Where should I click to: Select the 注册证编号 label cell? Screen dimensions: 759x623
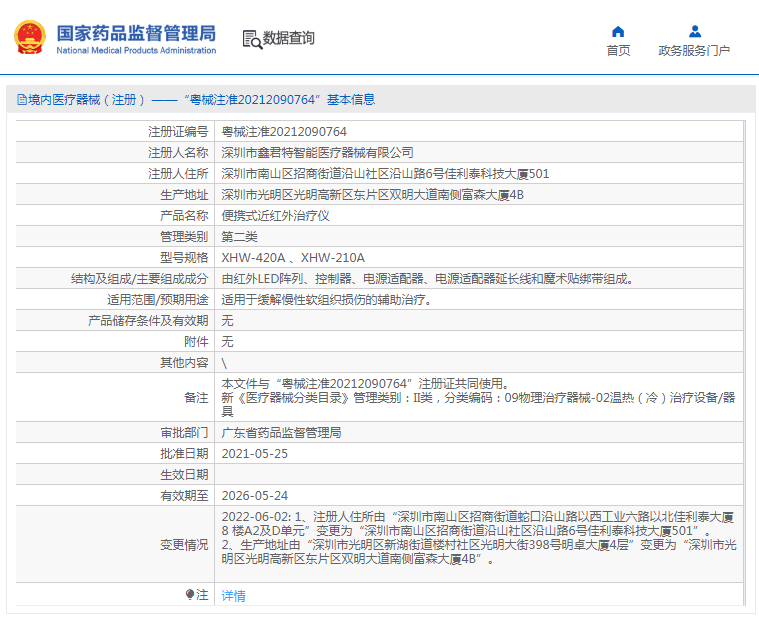(178, 132)
